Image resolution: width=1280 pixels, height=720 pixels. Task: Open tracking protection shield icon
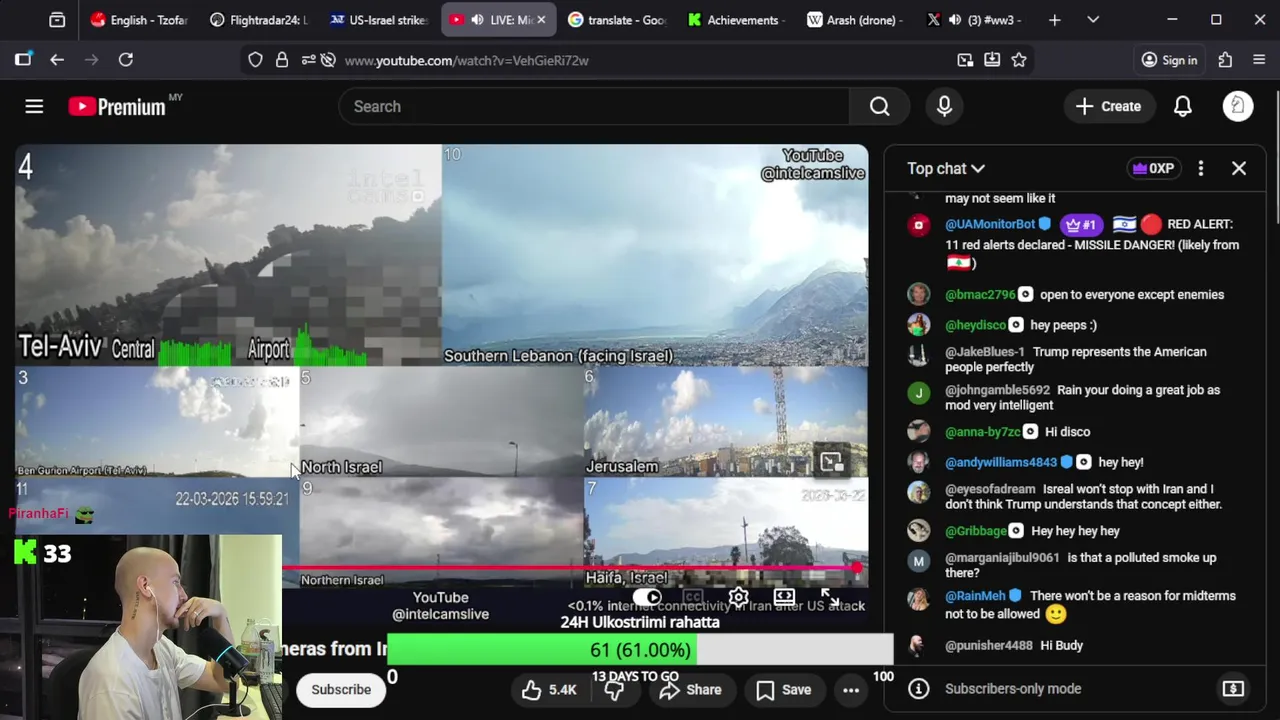pos(255,60)
